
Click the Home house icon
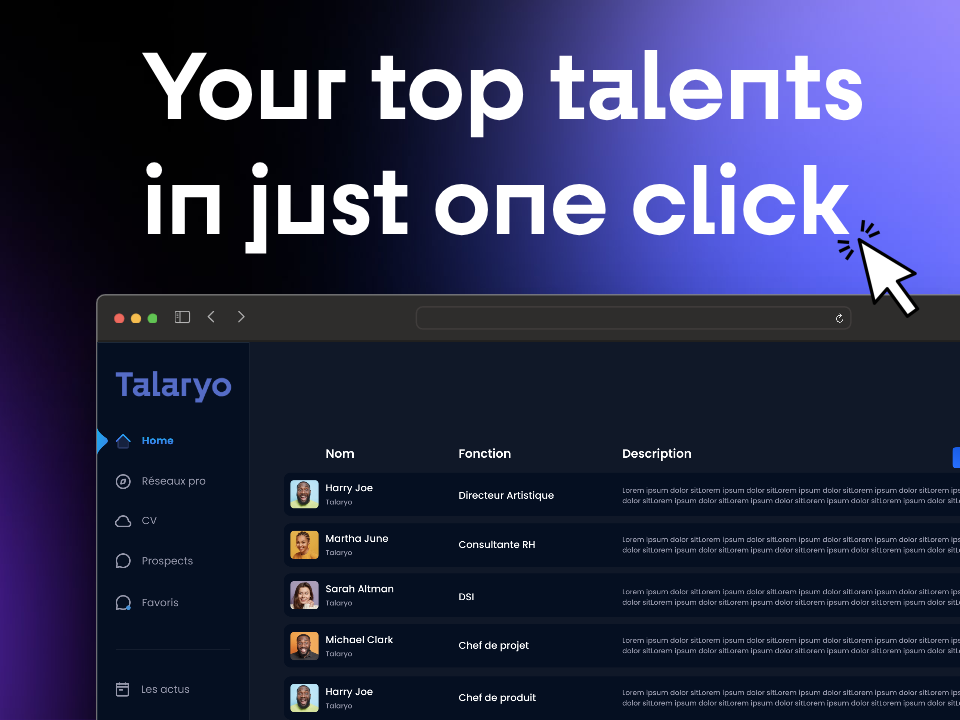point(123,441)
